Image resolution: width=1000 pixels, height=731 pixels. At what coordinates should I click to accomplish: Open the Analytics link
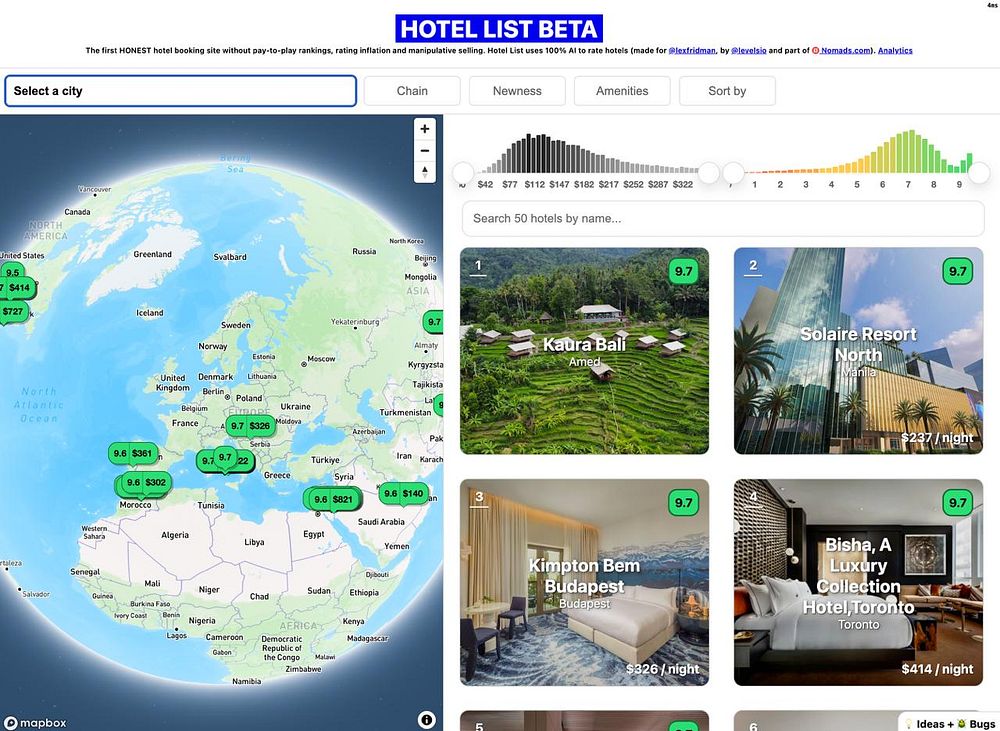[x=895, y=50]
